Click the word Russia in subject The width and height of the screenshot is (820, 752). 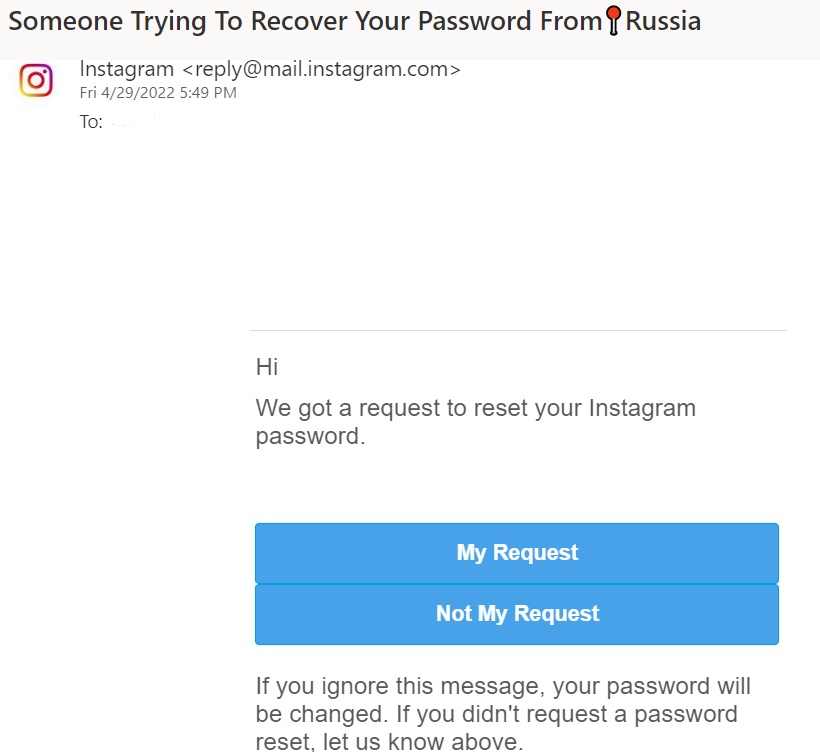click(663, 20)
